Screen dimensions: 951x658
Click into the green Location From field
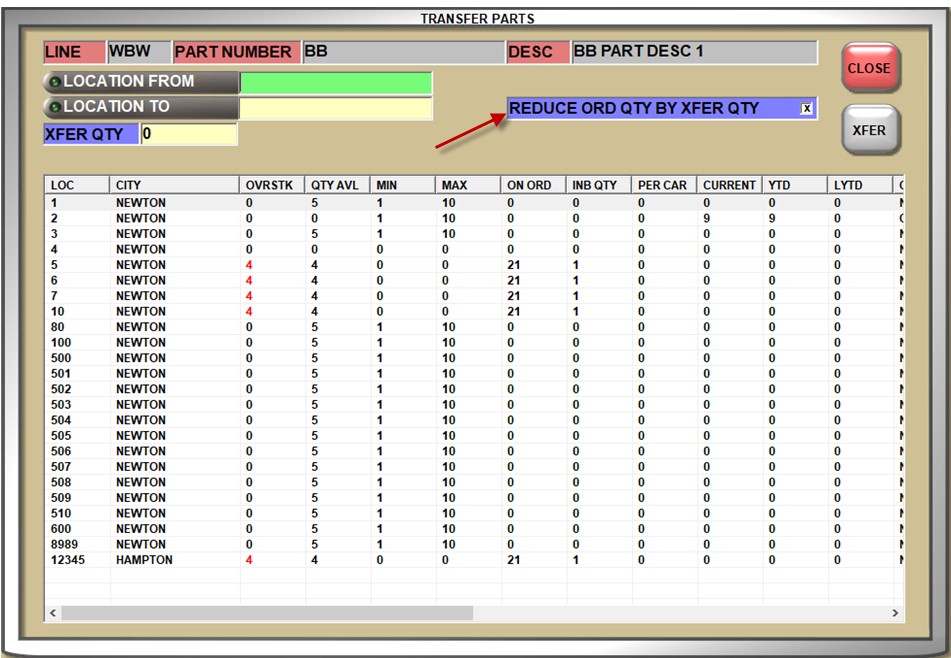(x=336, y=83)
